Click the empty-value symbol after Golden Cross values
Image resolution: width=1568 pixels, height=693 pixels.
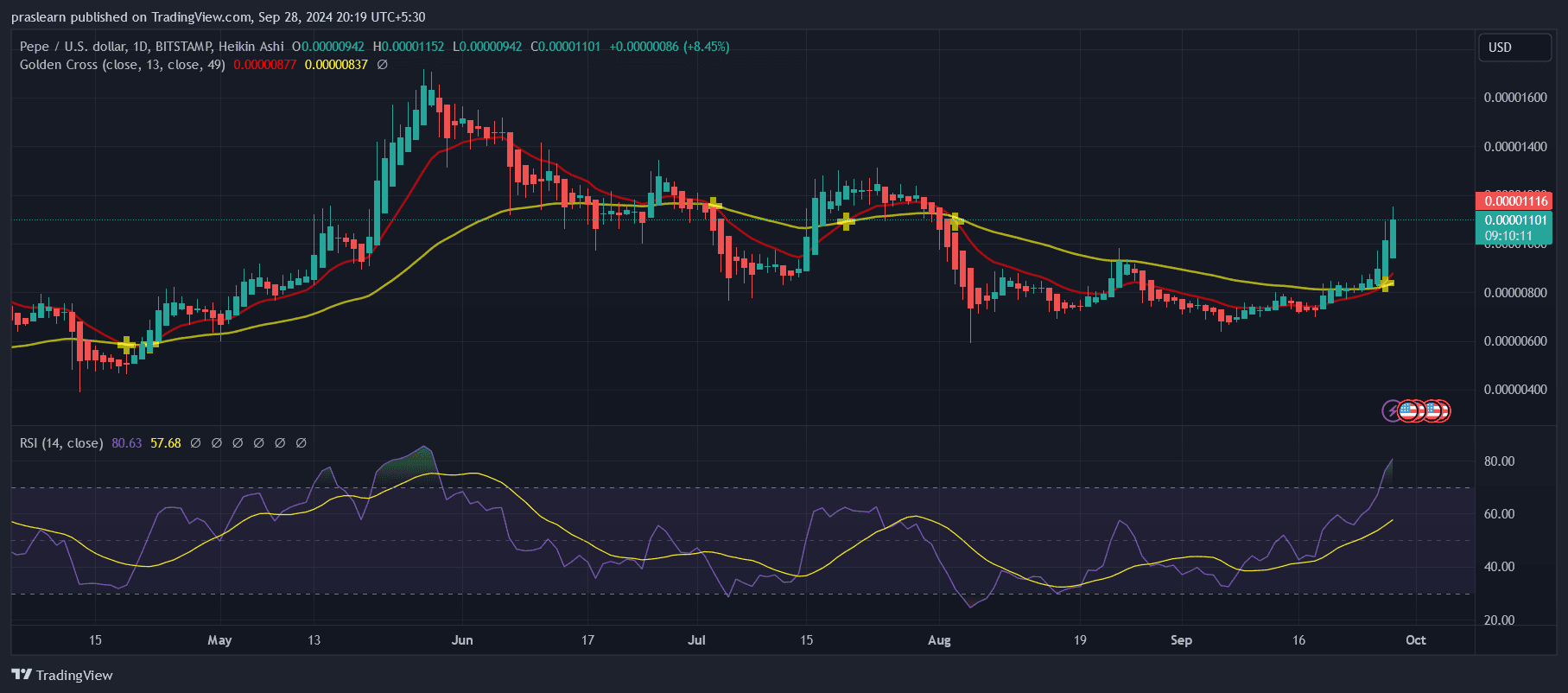tap(383, 65)
